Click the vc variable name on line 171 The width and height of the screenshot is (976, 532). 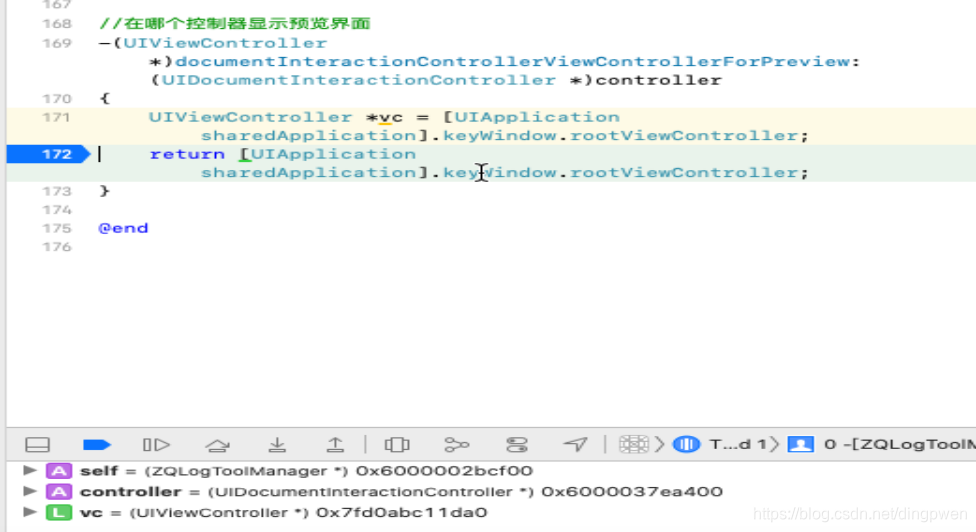[391, 117]
